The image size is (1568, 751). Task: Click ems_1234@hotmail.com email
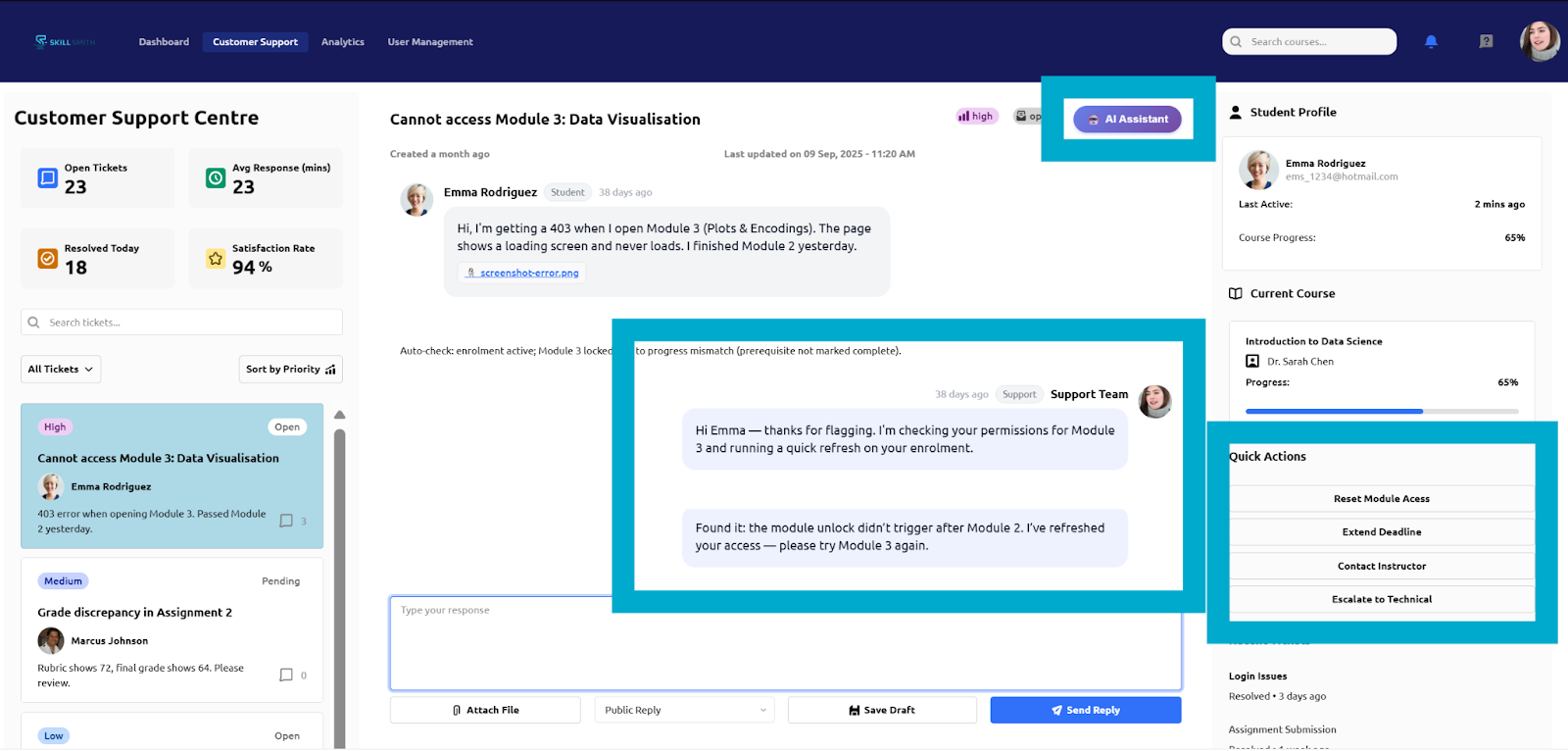coord(1342,177)
